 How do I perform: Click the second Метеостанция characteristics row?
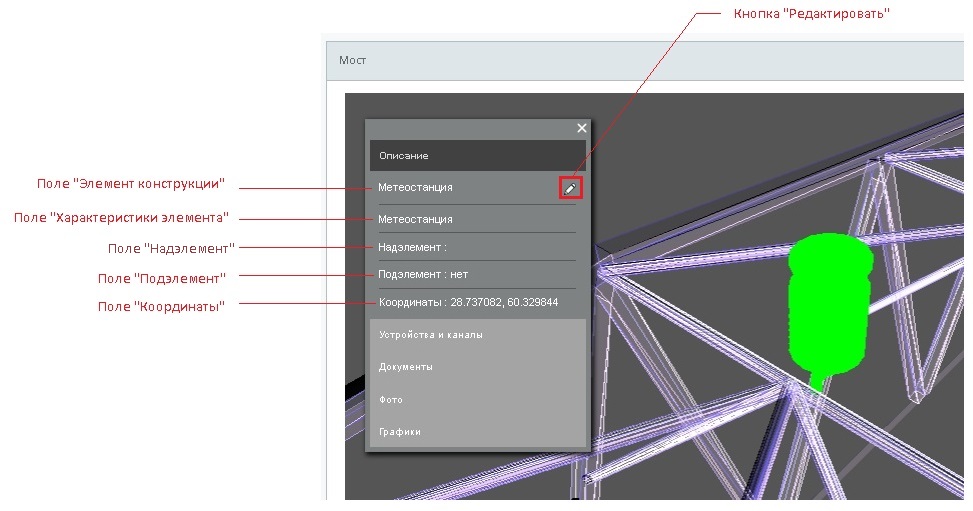pos(415,218)
